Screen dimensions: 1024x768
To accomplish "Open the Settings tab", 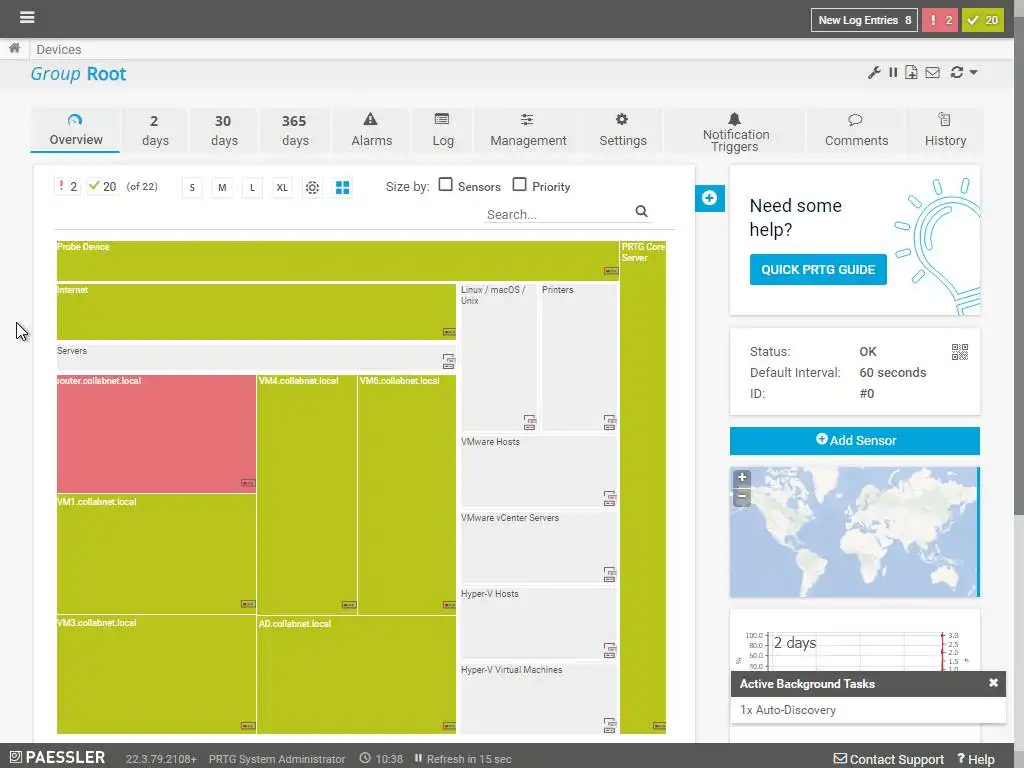I will tap(622, 131).
